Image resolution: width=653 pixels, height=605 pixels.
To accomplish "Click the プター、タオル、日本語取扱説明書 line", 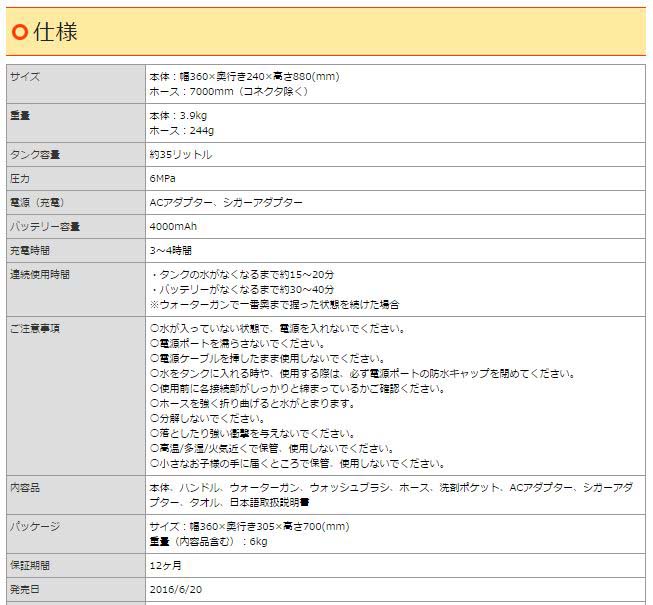I will (229, 503).
